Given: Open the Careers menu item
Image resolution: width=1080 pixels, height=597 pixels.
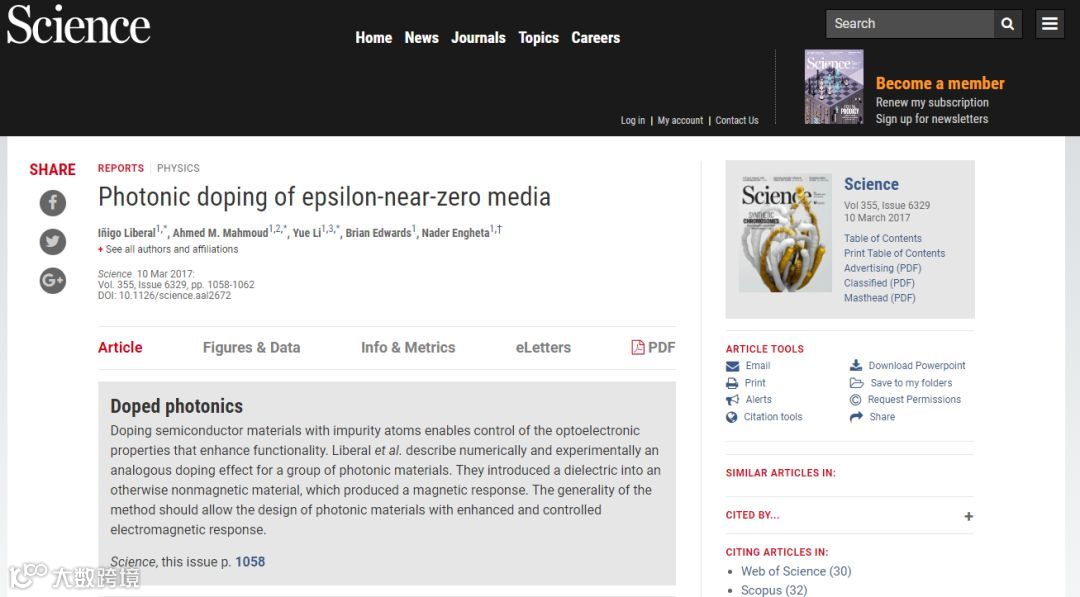Looking at the screenshot, I should coord(595,38).
